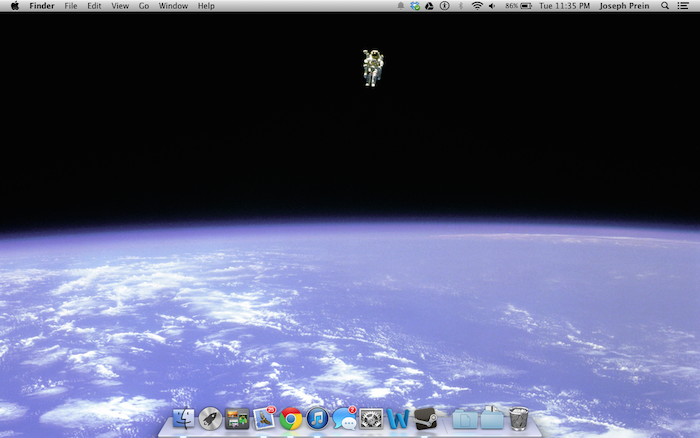The width and height of the screenshot is (700, 438).
Task: Open the Documents folder stack in Dock
Action: coord(465,420)
